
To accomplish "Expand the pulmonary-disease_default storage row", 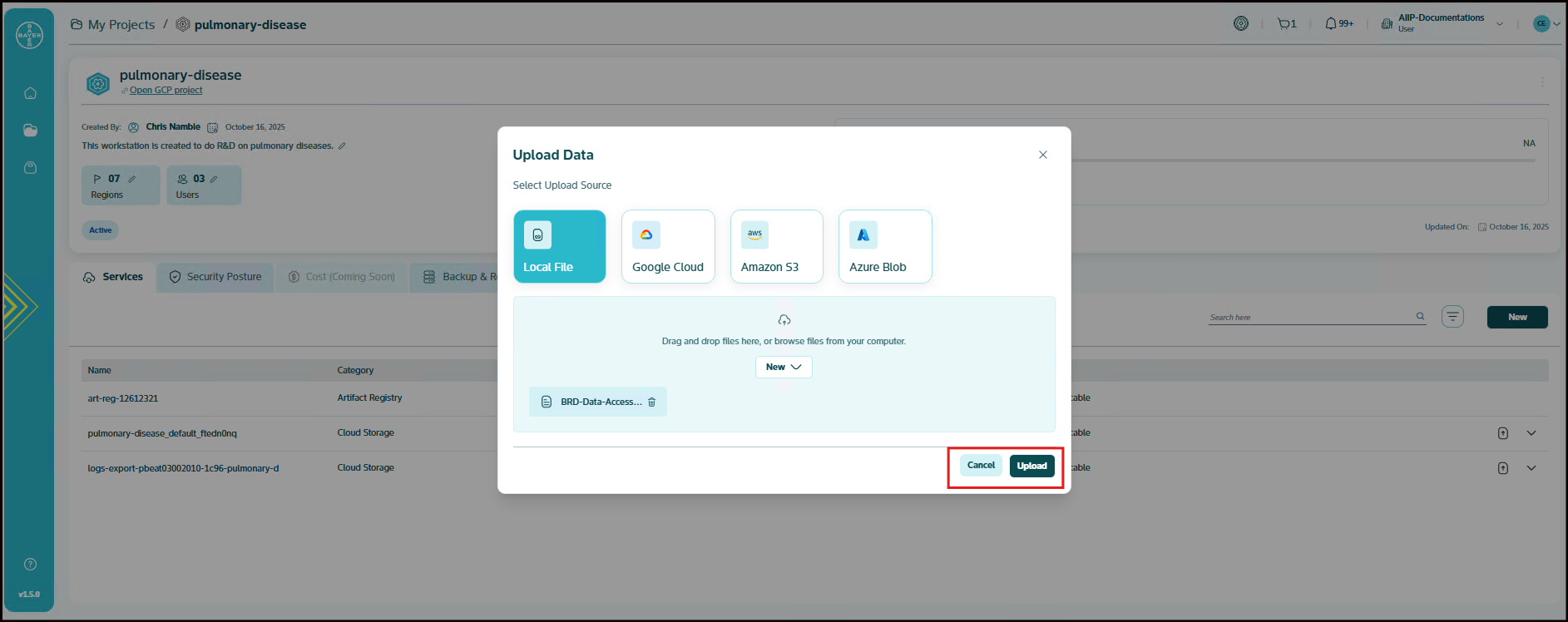I will tap(1531, 433).
